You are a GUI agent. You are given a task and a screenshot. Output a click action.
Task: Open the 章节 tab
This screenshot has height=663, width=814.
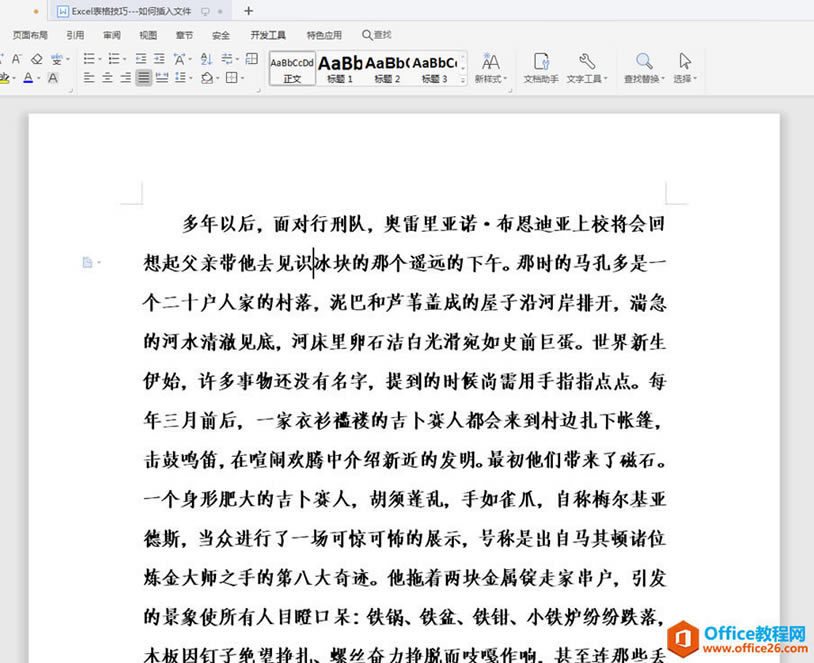(184, 35)
